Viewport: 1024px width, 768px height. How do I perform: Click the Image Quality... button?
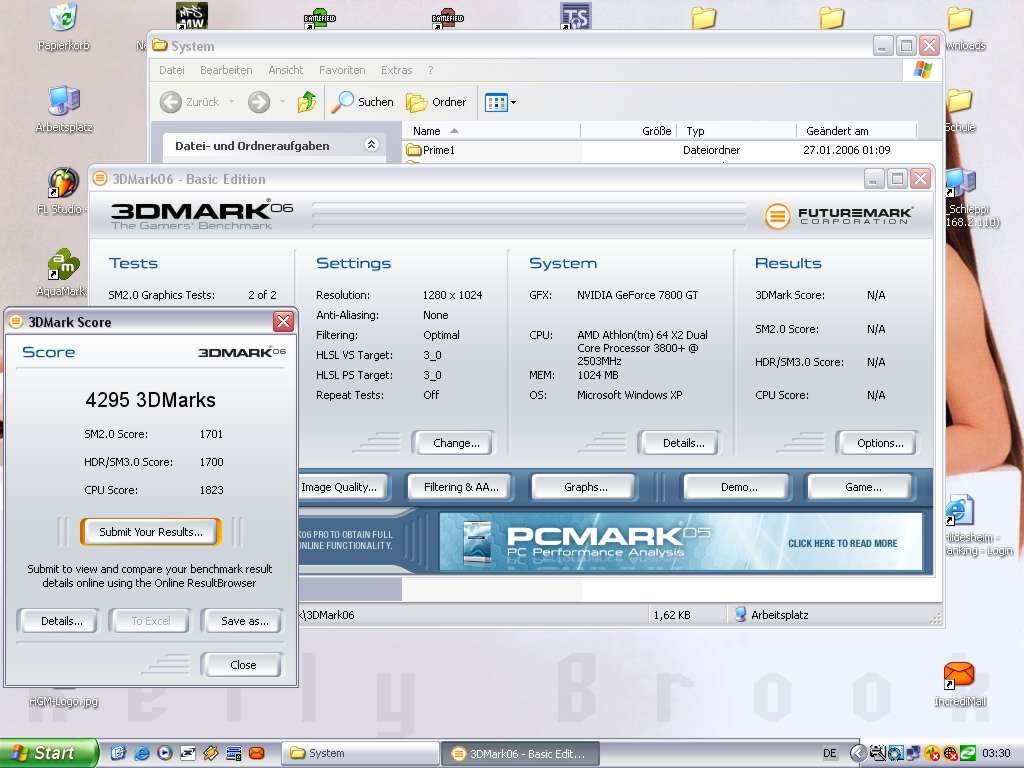click(343, 487)
